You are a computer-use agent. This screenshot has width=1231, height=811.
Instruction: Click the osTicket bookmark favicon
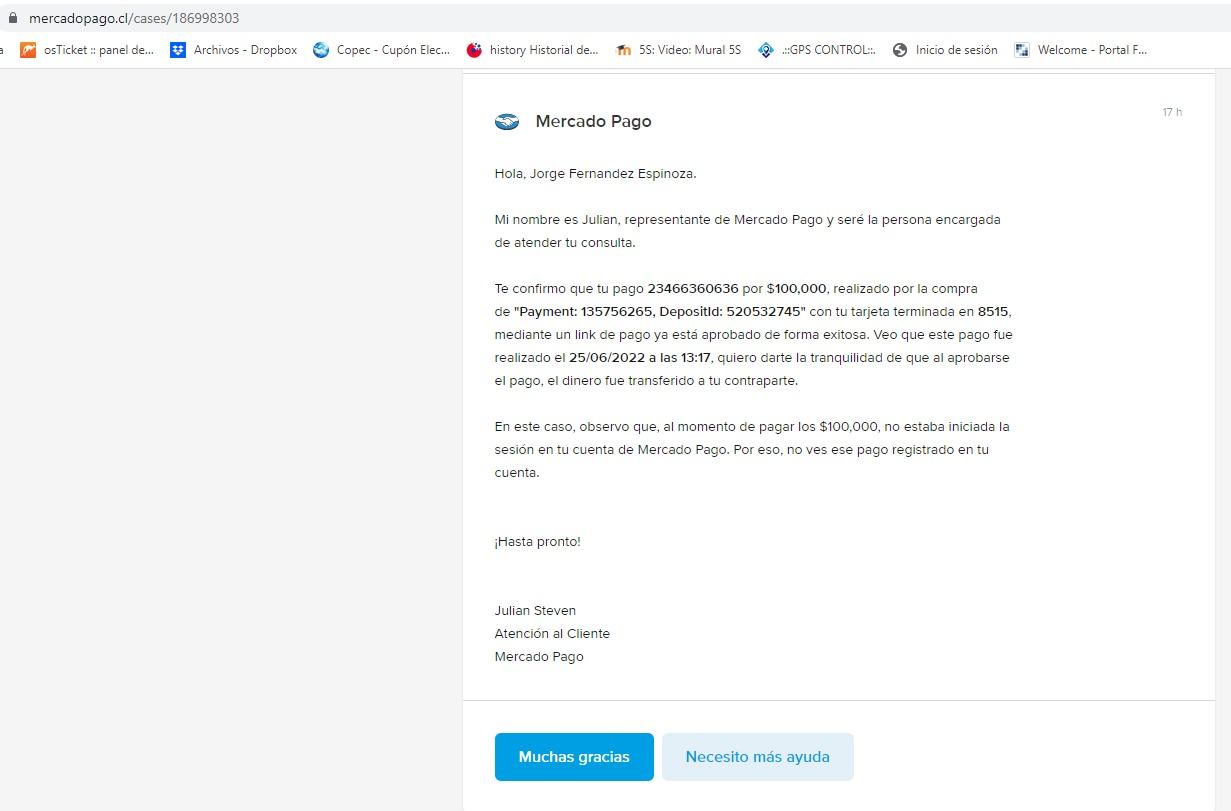pyautogui.click(x=28, y=50)
